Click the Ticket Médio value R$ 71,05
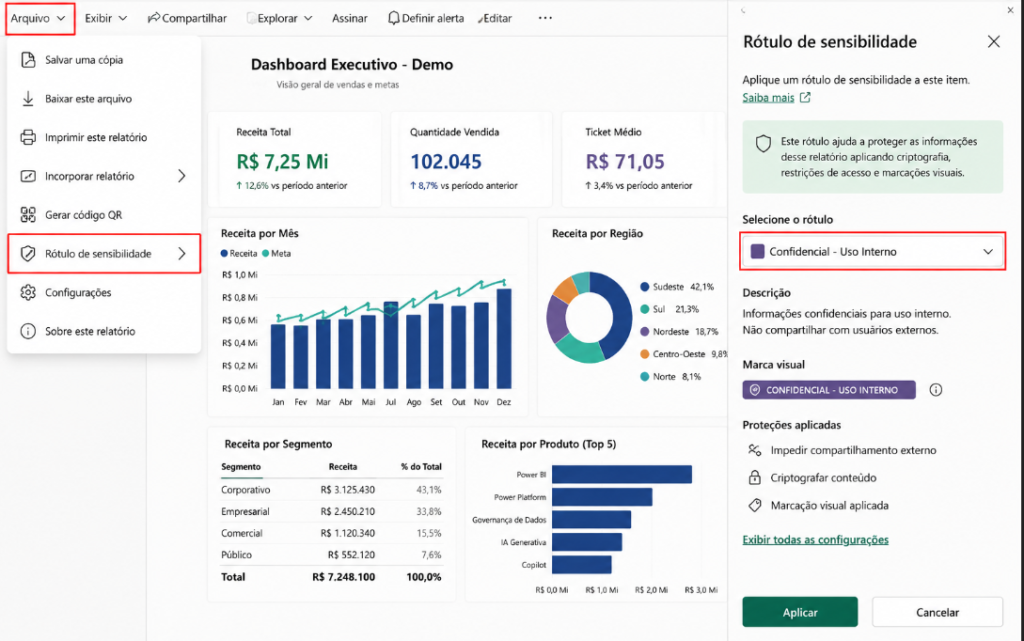The width and height of the screenshot is (1024, 641). pos(625,161)
